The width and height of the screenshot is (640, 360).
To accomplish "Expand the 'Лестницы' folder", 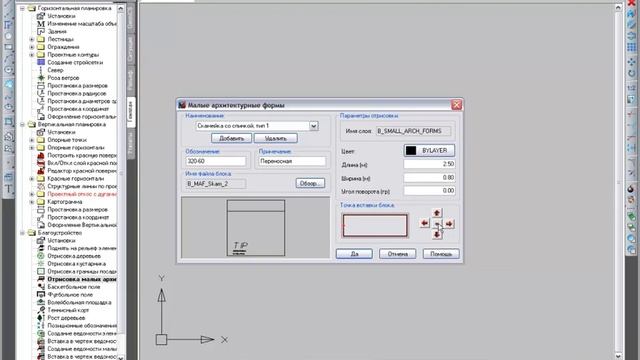I will [x=32, y=39].
